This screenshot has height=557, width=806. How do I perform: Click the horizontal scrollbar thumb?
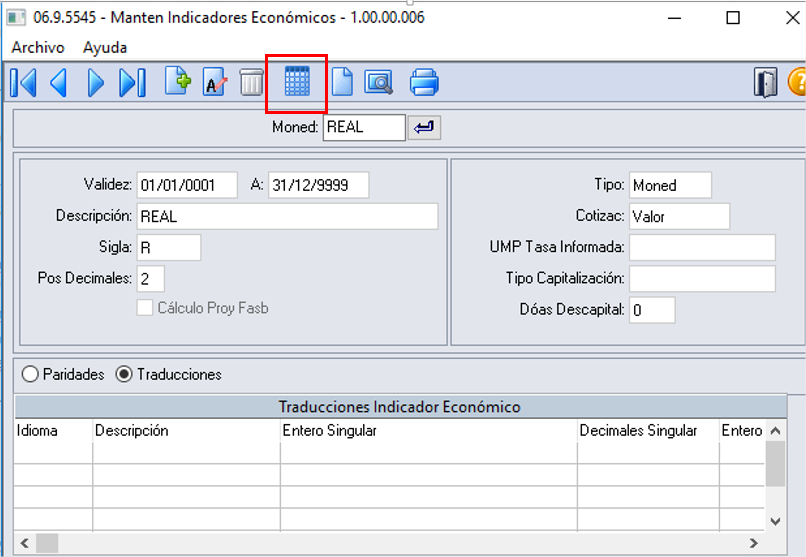[47, 543]
